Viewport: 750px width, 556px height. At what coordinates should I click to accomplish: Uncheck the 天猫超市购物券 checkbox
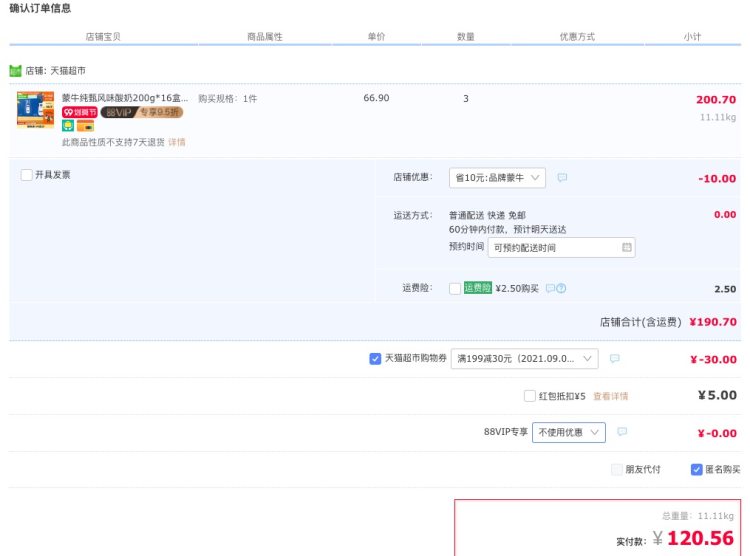[x=375, y=359]
